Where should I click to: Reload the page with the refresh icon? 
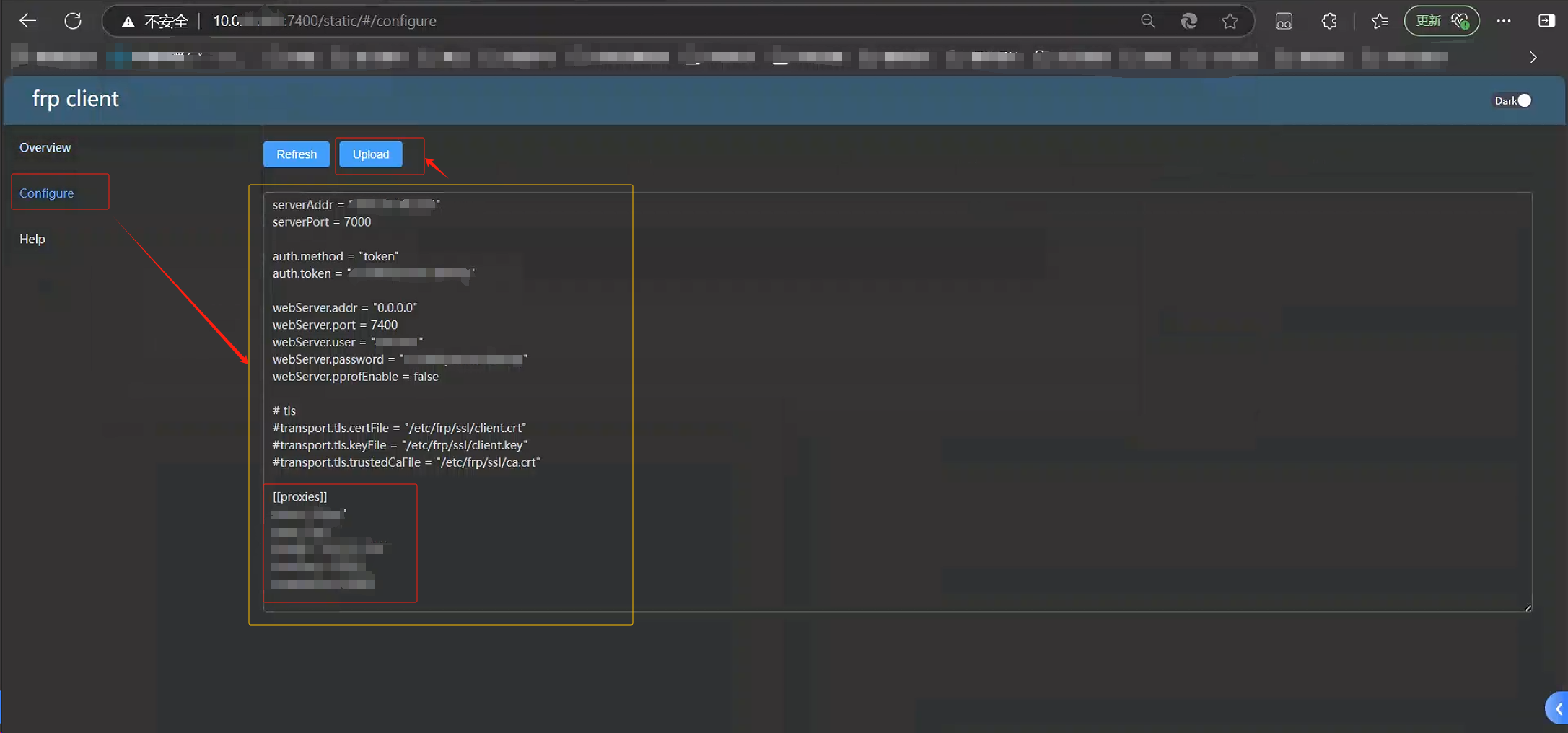tap(73, 21)
